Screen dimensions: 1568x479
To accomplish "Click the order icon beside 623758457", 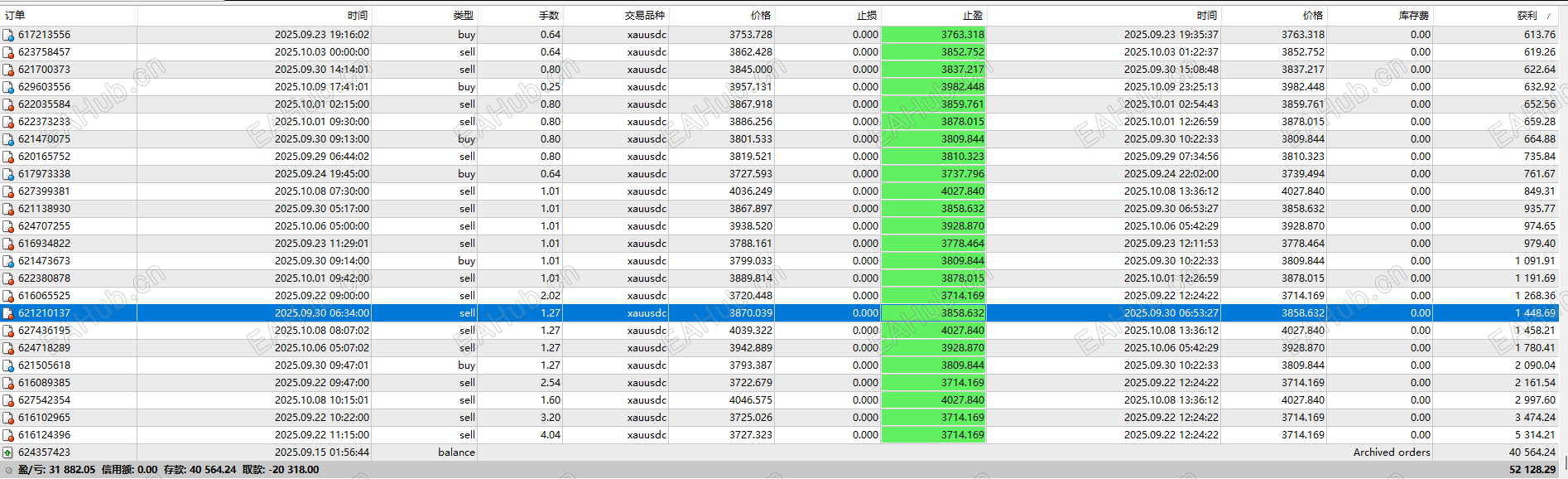I will click(8, 52).
